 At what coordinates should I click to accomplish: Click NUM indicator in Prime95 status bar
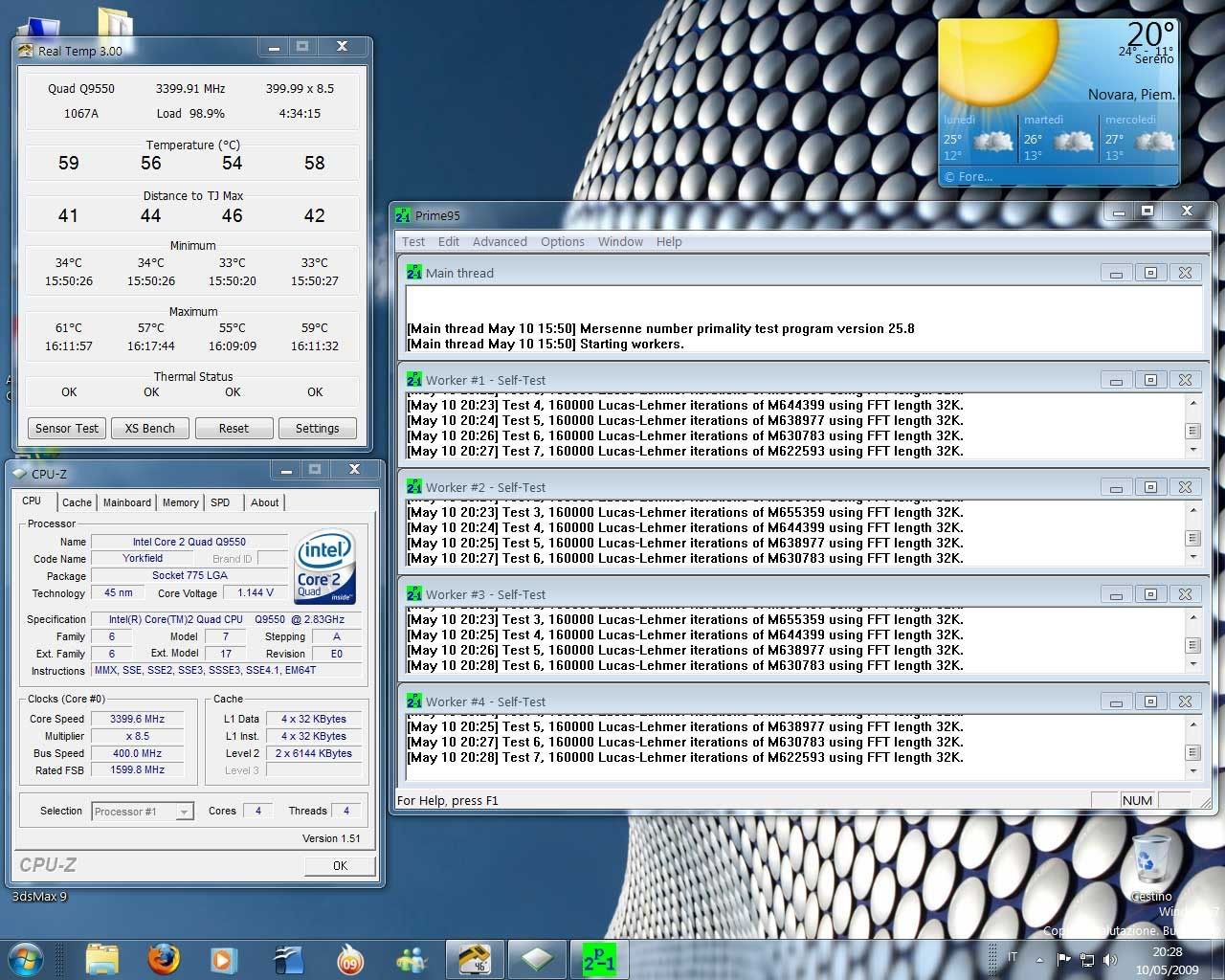click(x=1137, y=800)
